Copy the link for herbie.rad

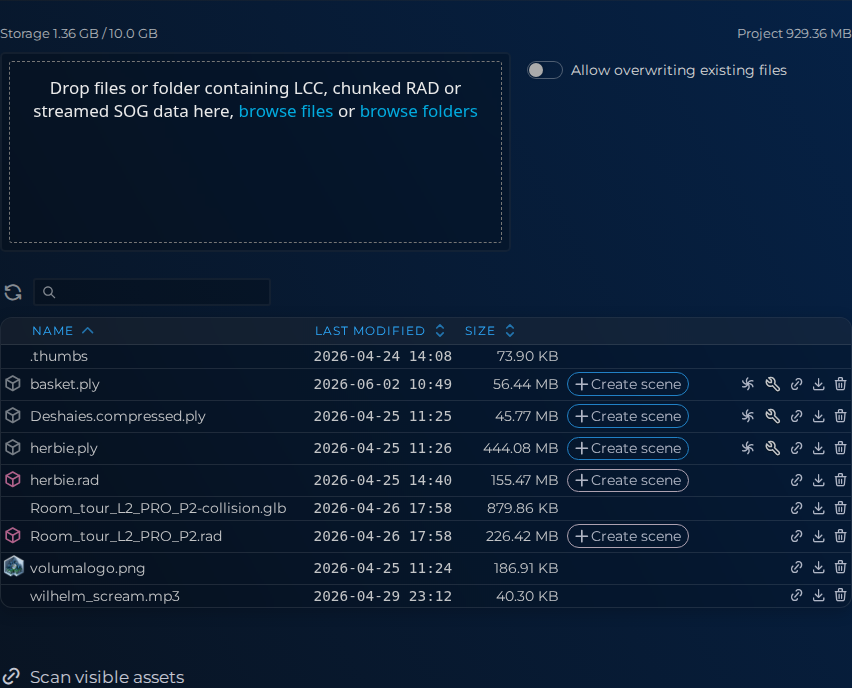[797, 480]
